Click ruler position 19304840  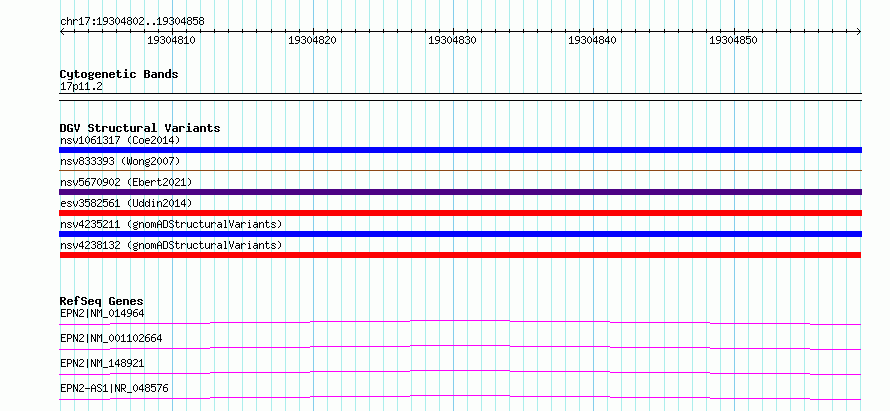(593, 40)
